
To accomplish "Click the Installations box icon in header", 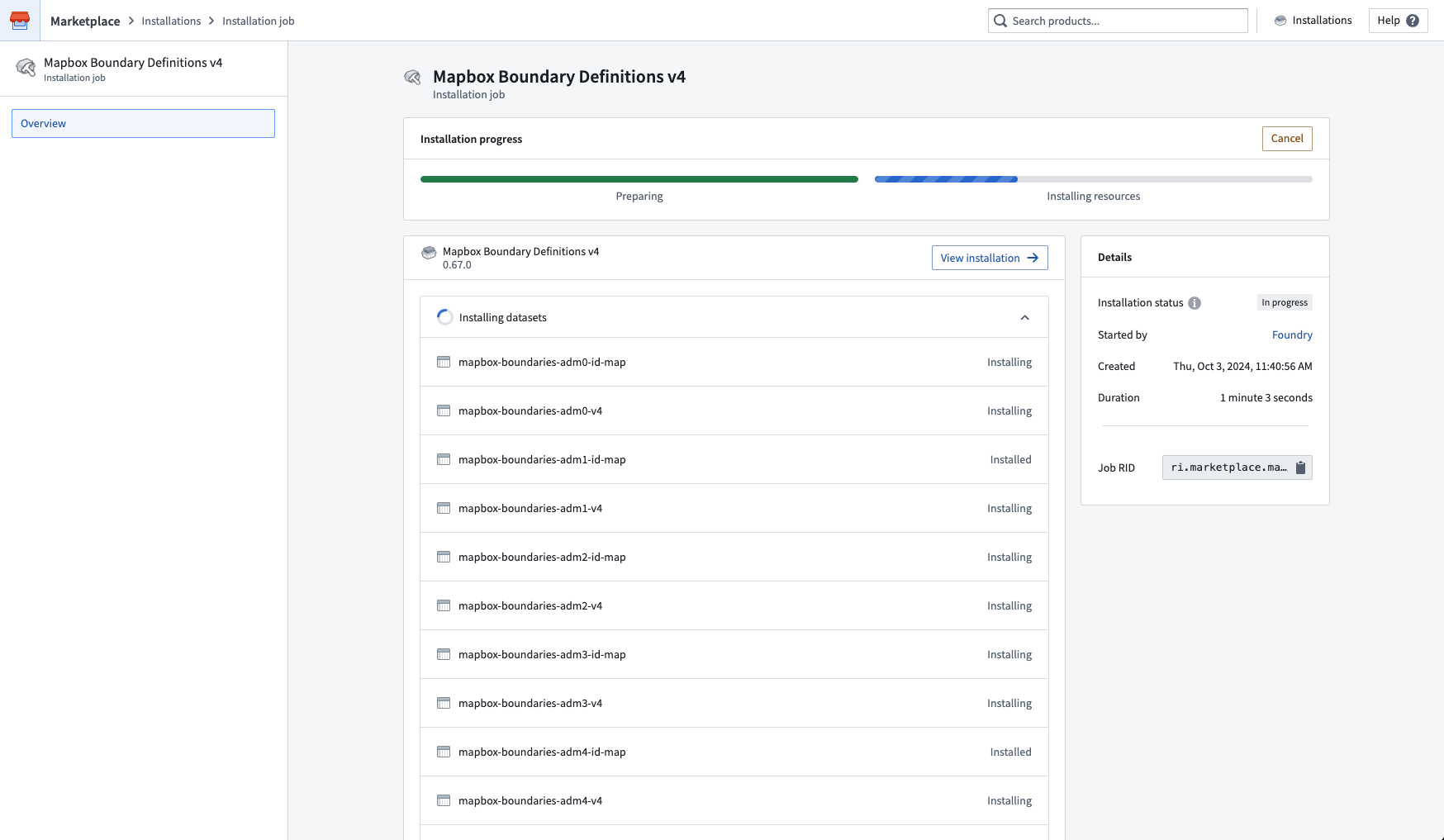I will 1280,21.
